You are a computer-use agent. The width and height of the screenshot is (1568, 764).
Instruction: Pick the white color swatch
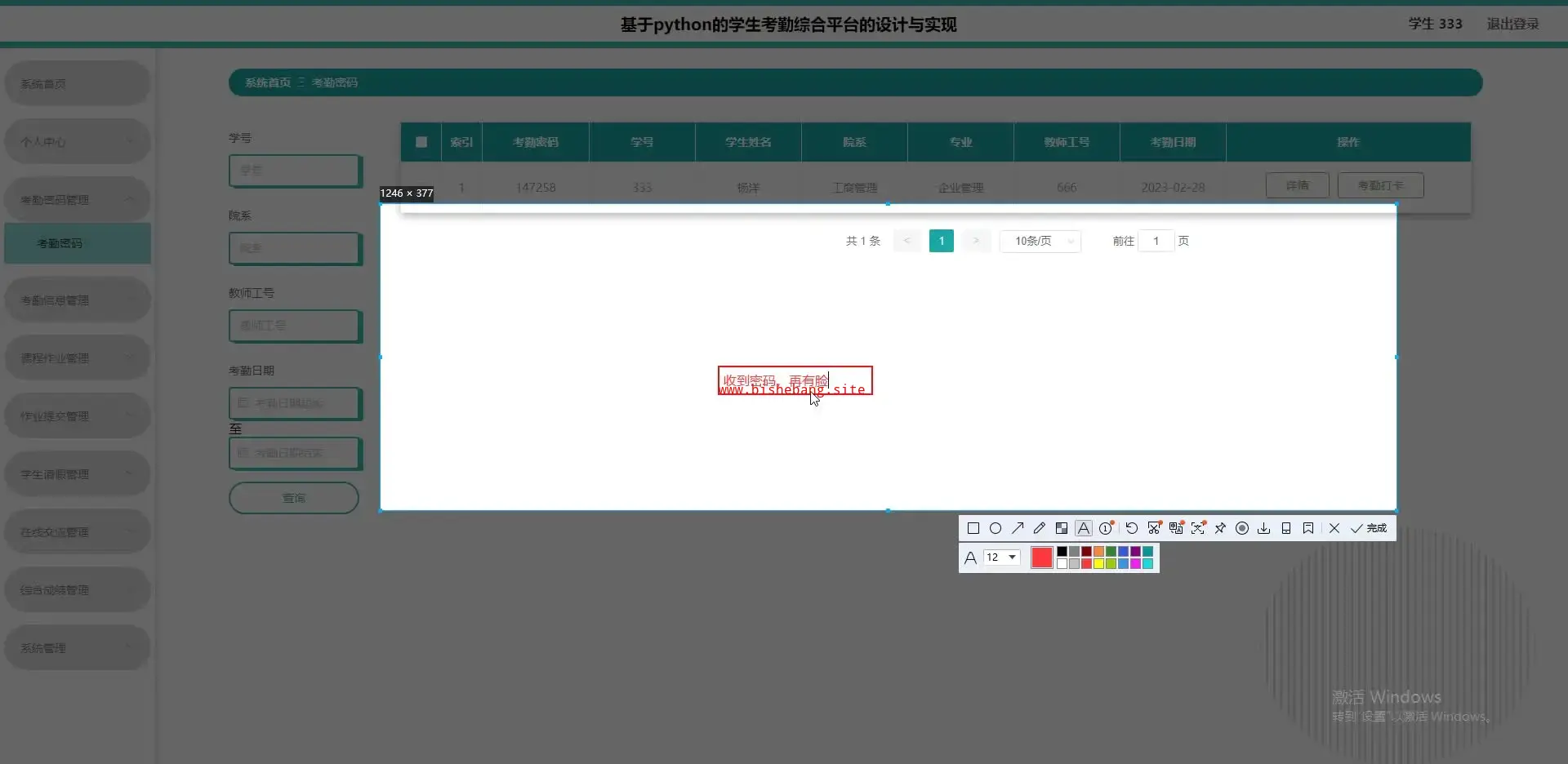(x=1062, y=564)
